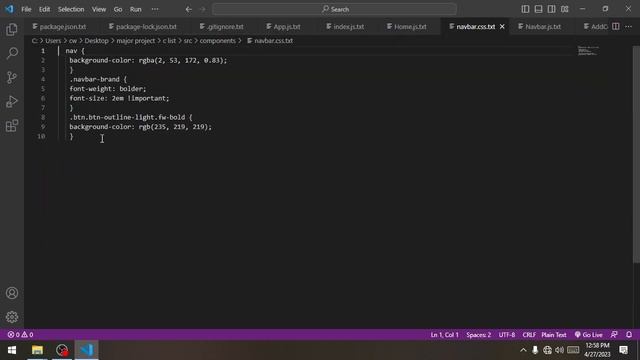Open the Selection menu
Screen dimensions: 640x360
[x=71, y=9]
